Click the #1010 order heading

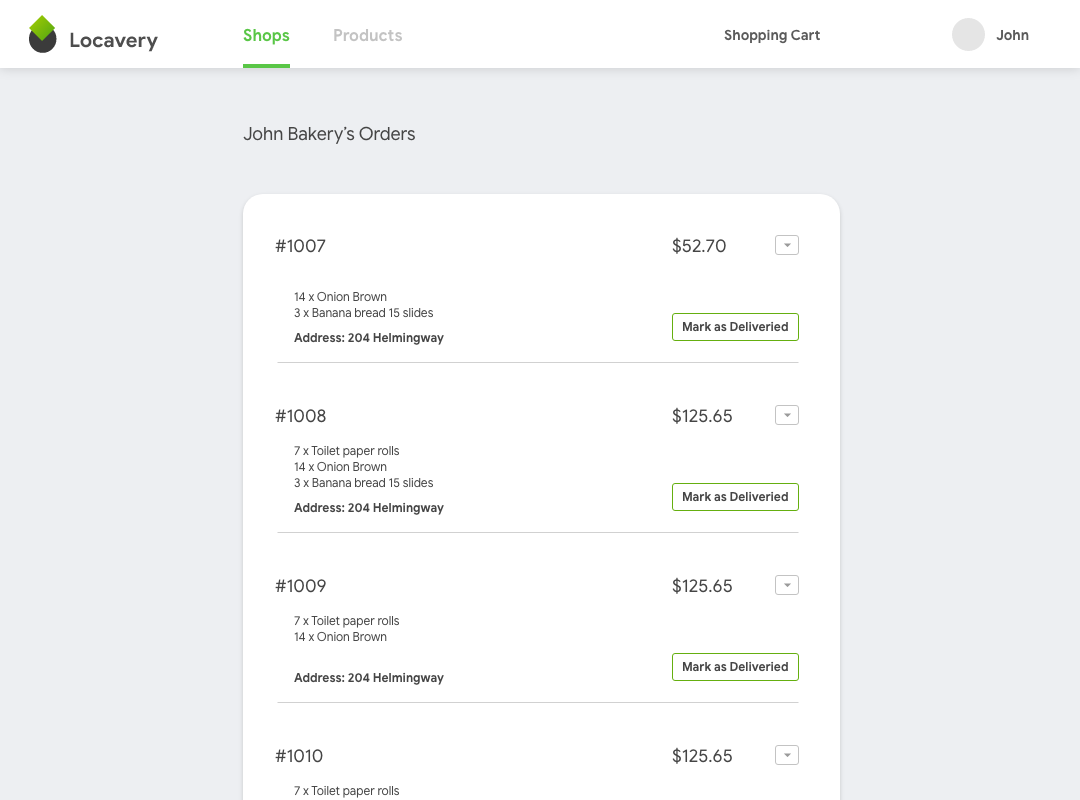click(x=300, y=756)
